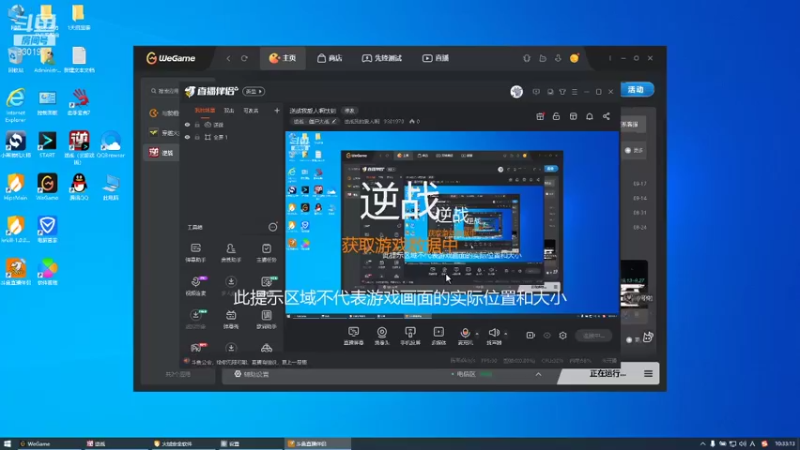Viewport: 800px width, 450px height.
Task: Open the START desktop shortcut
Action: click(x=47, y=145)
